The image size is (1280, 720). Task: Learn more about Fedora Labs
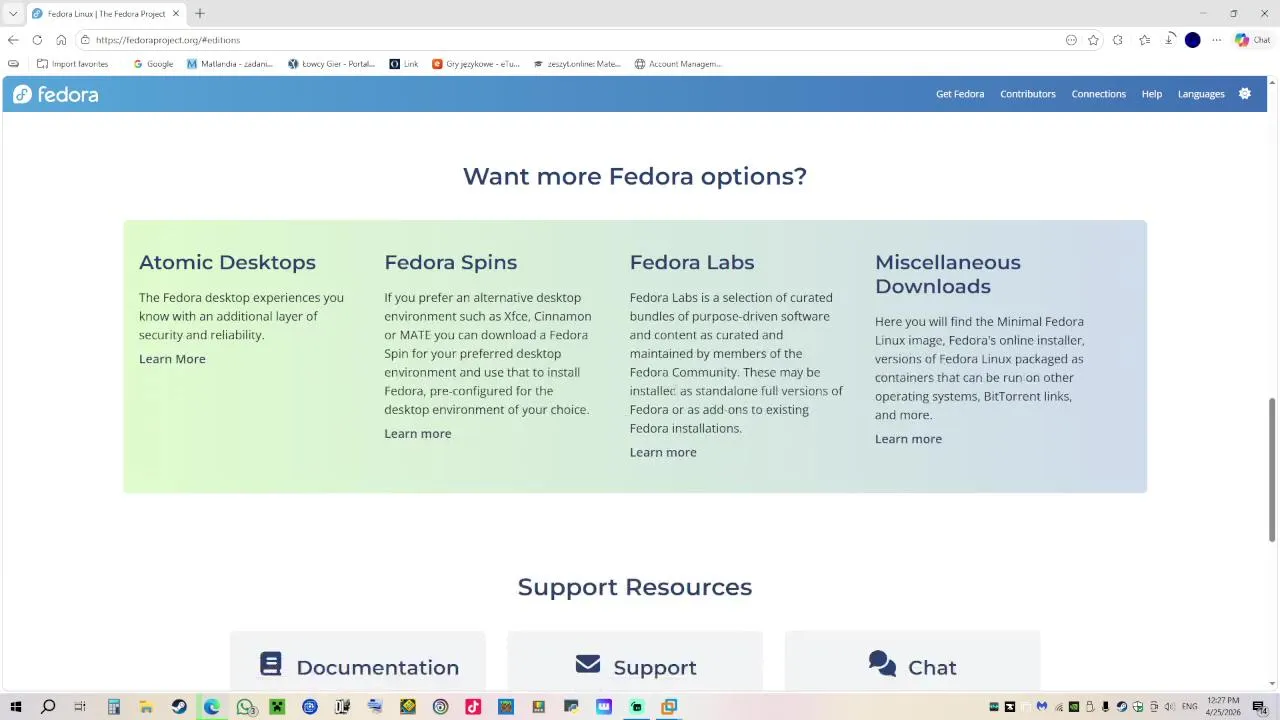tap(663, 453)
